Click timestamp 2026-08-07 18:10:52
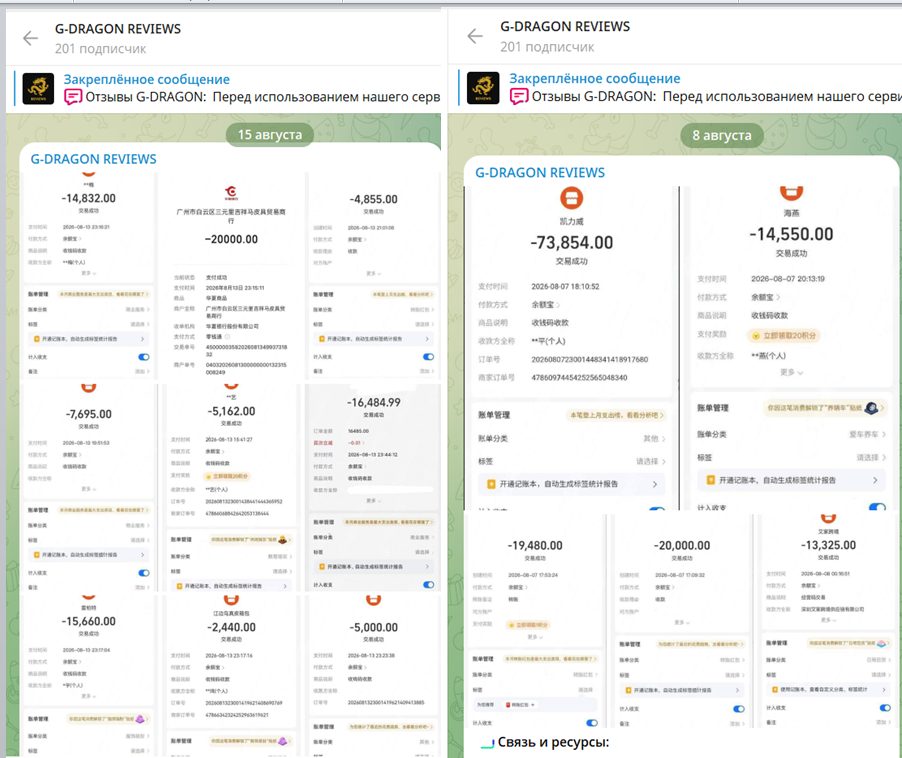Screen dimensions: 902x758 (565, 286)
